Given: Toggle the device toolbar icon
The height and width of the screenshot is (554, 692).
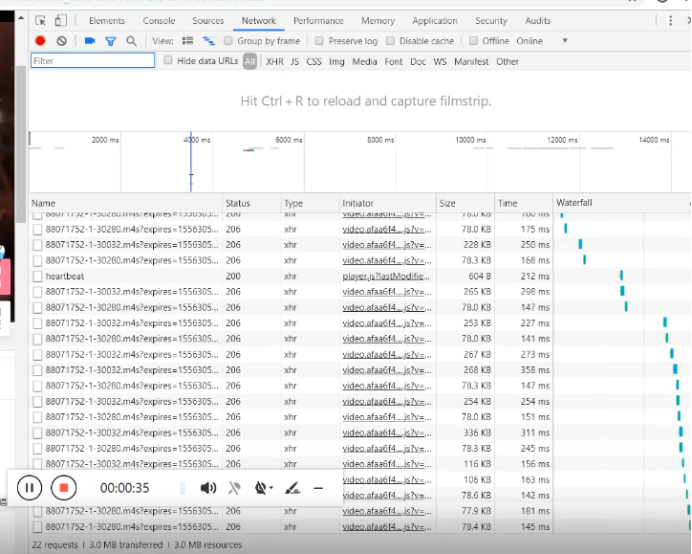Looking at the screenshot, I should tap(60, 21).
